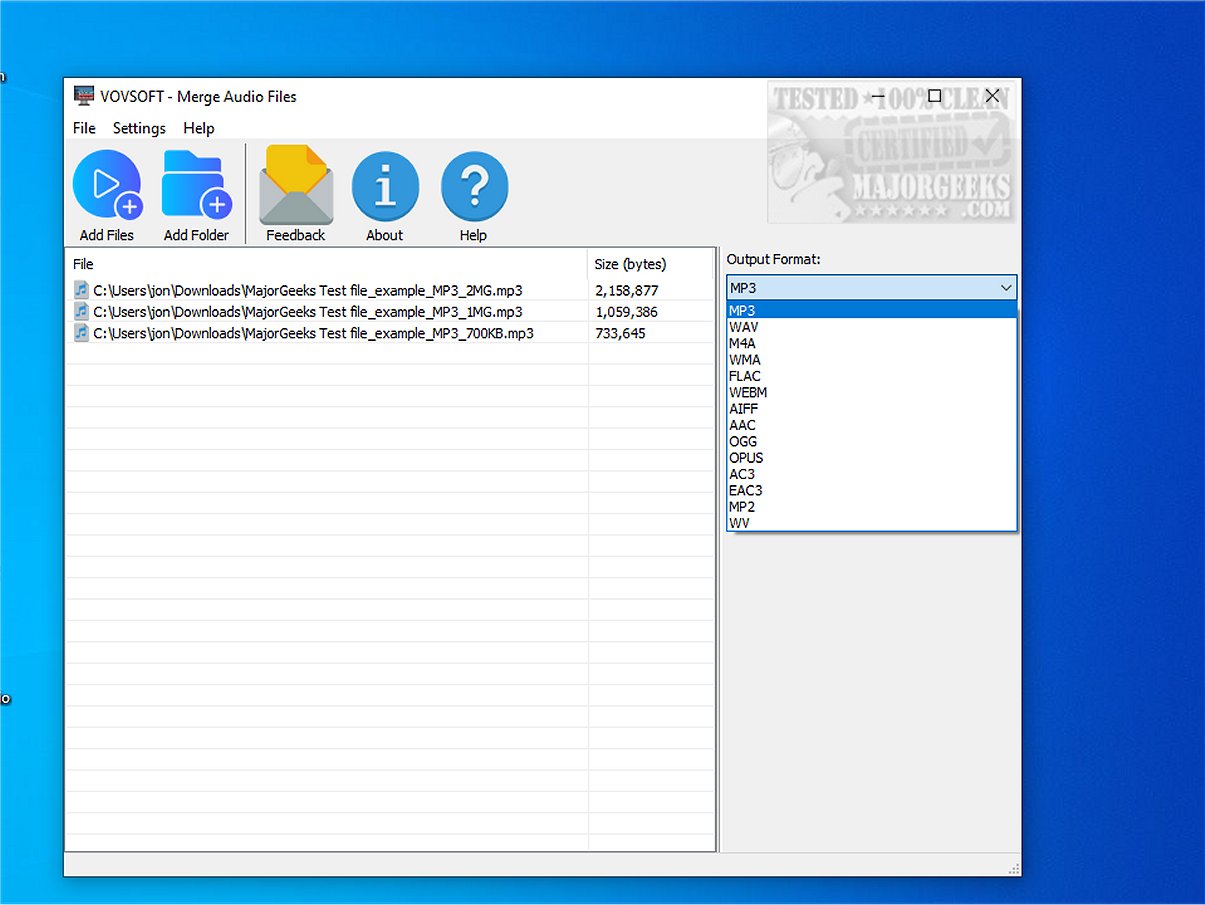Viewport: 1205px width, 905px height.
Task: Choose MP2 output format
Action: click(x=872, y=507)
